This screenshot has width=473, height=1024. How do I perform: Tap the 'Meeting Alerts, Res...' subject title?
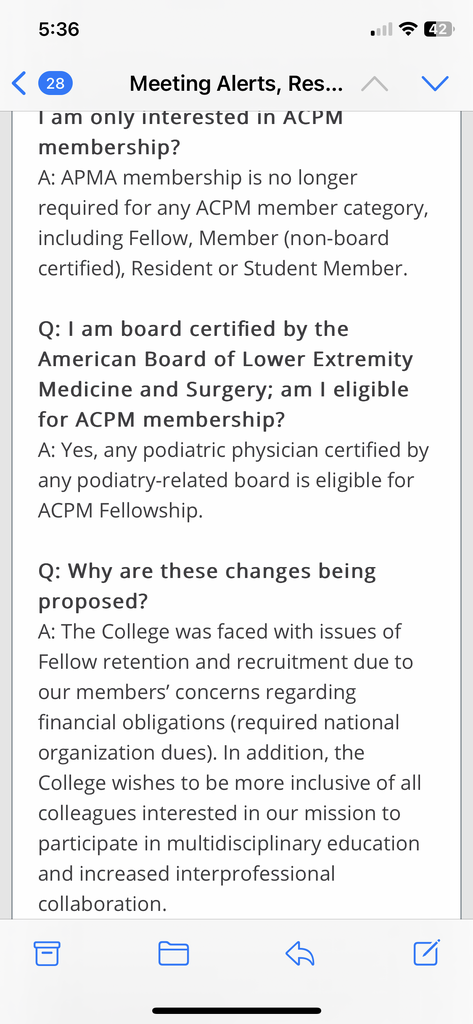[238, 84]
